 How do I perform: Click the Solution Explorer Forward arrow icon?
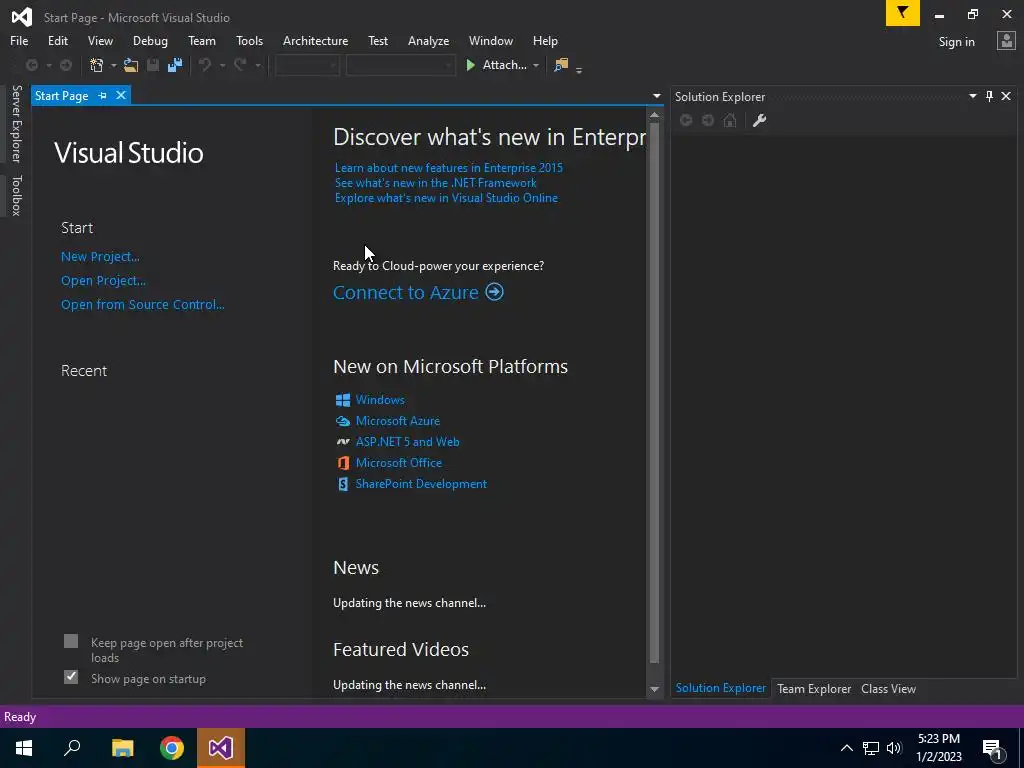point(707,120)
